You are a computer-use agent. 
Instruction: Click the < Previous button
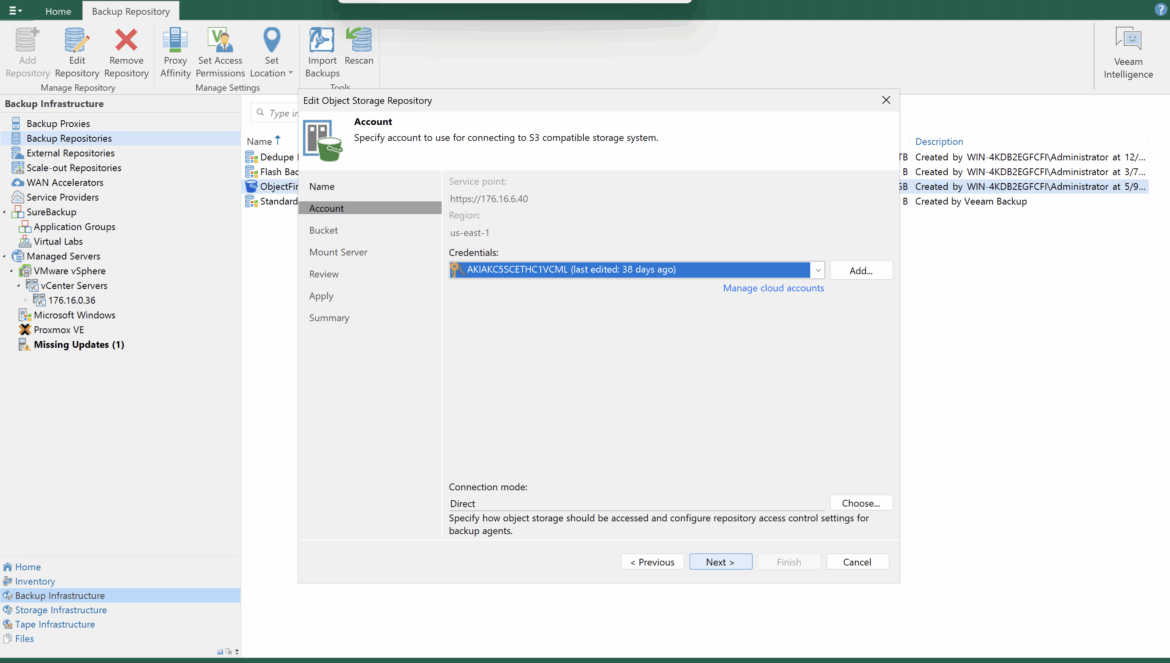coord(652,562)
